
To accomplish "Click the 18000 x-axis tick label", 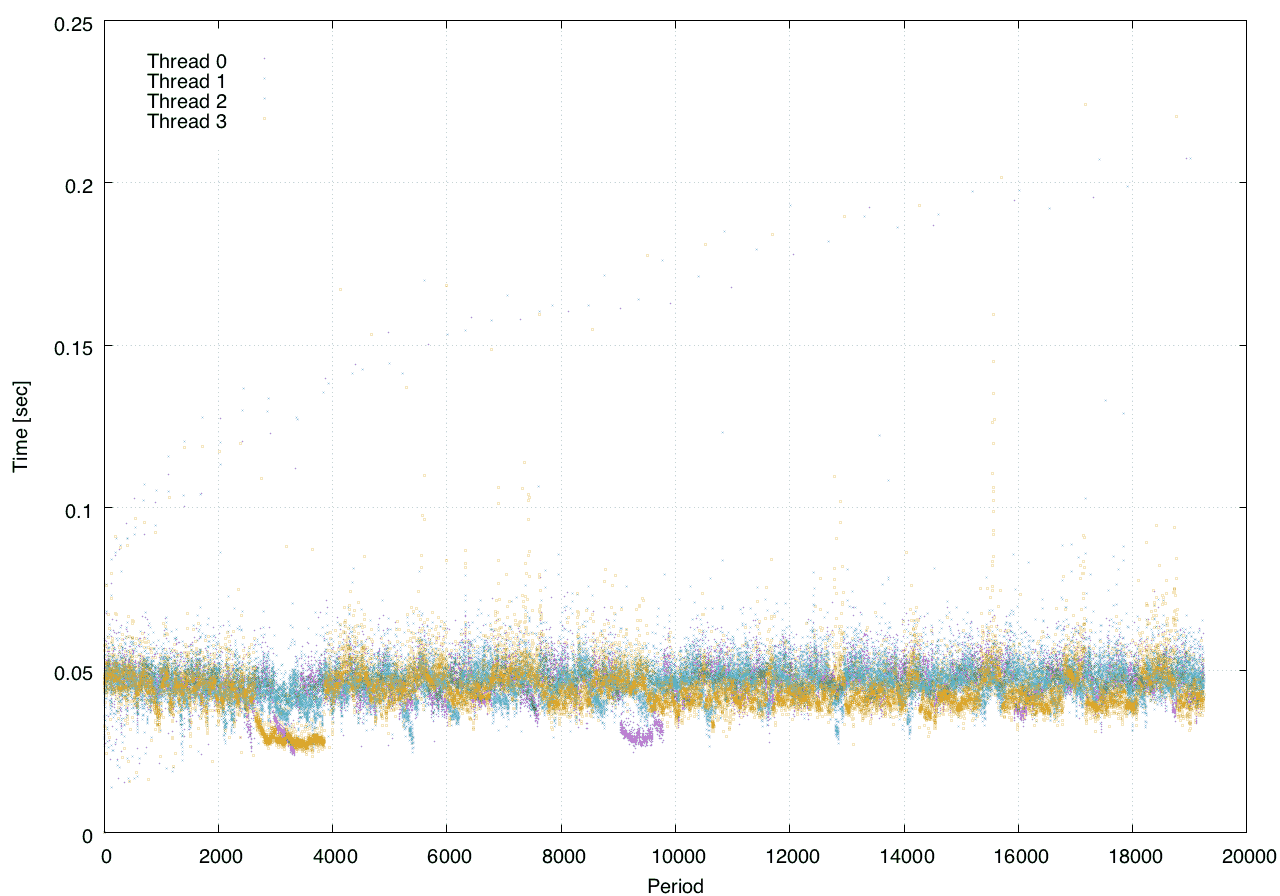I will [1132, 858].
